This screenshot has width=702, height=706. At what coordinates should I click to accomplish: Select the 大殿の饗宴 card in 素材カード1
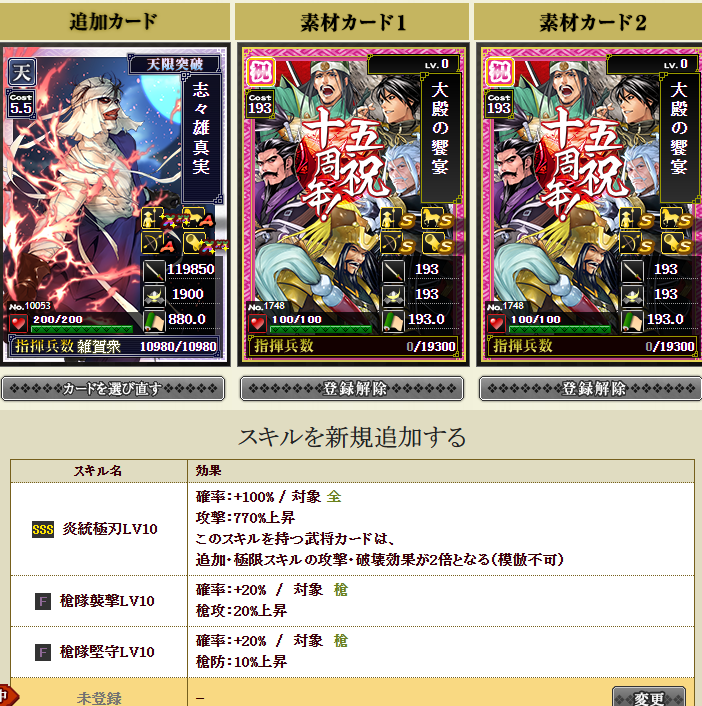coord(353,204)
